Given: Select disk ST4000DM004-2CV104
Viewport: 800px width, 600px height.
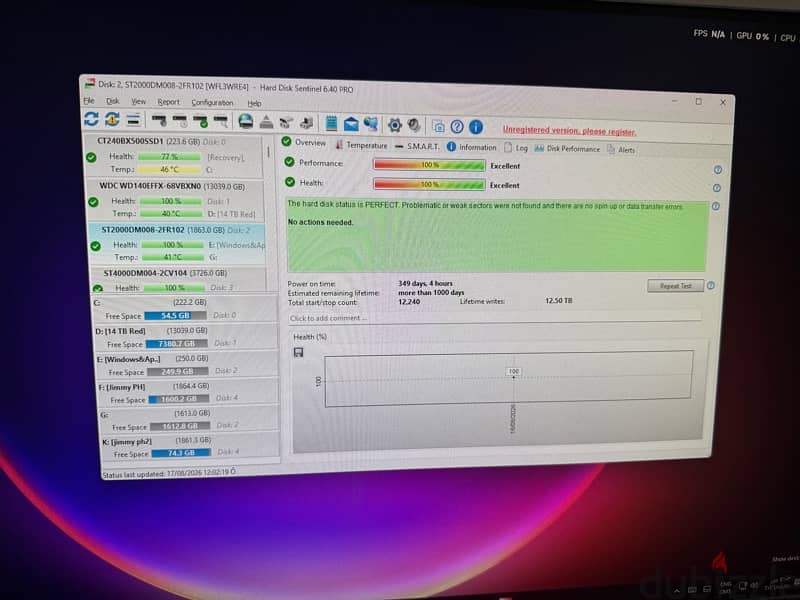Looking at the screenshot, I should tap(180, 280).
